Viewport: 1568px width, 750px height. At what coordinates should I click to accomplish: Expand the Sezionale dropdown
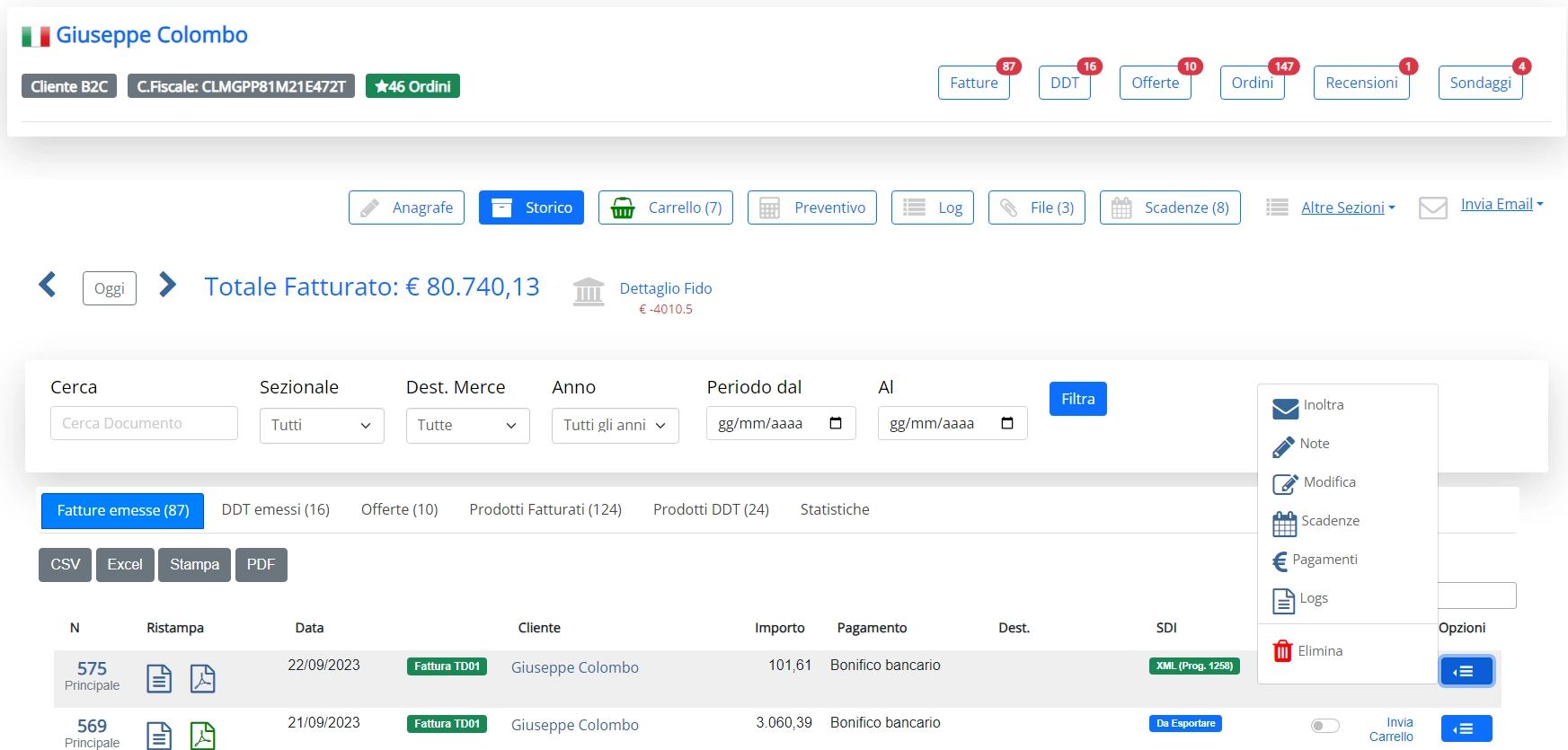(322, 426)
